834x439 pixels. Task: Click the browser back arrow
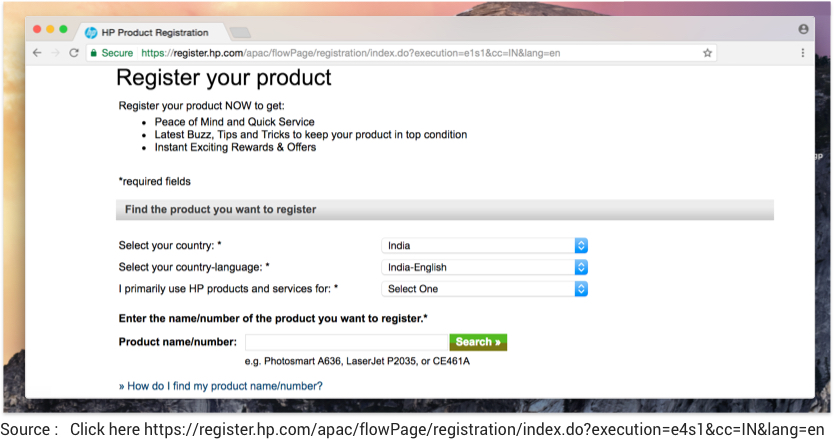pyautogui.click(x=37, y=53)
